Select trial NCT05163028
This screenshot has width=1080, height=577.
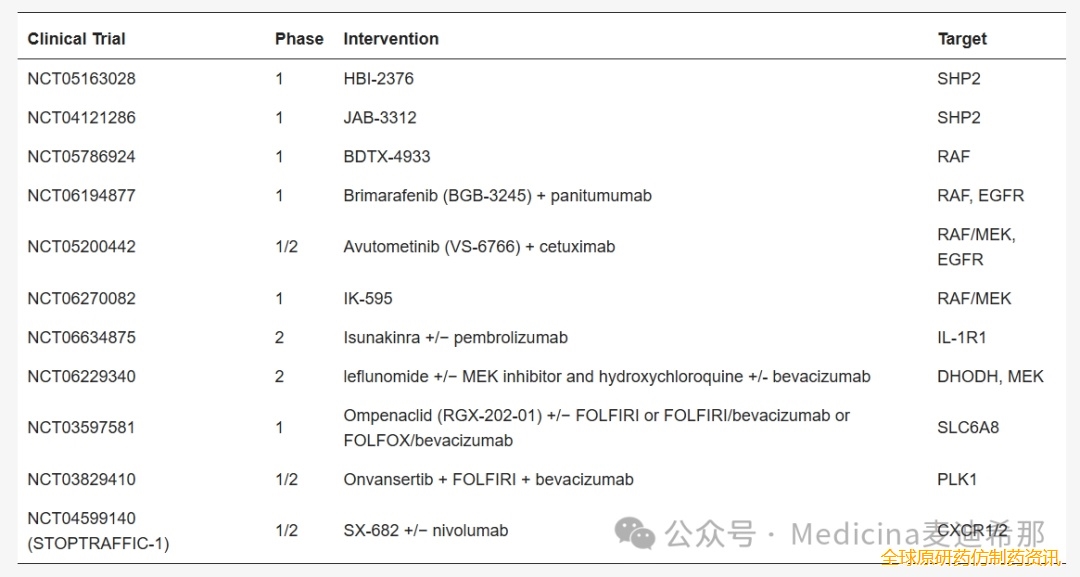click(81, 78)
